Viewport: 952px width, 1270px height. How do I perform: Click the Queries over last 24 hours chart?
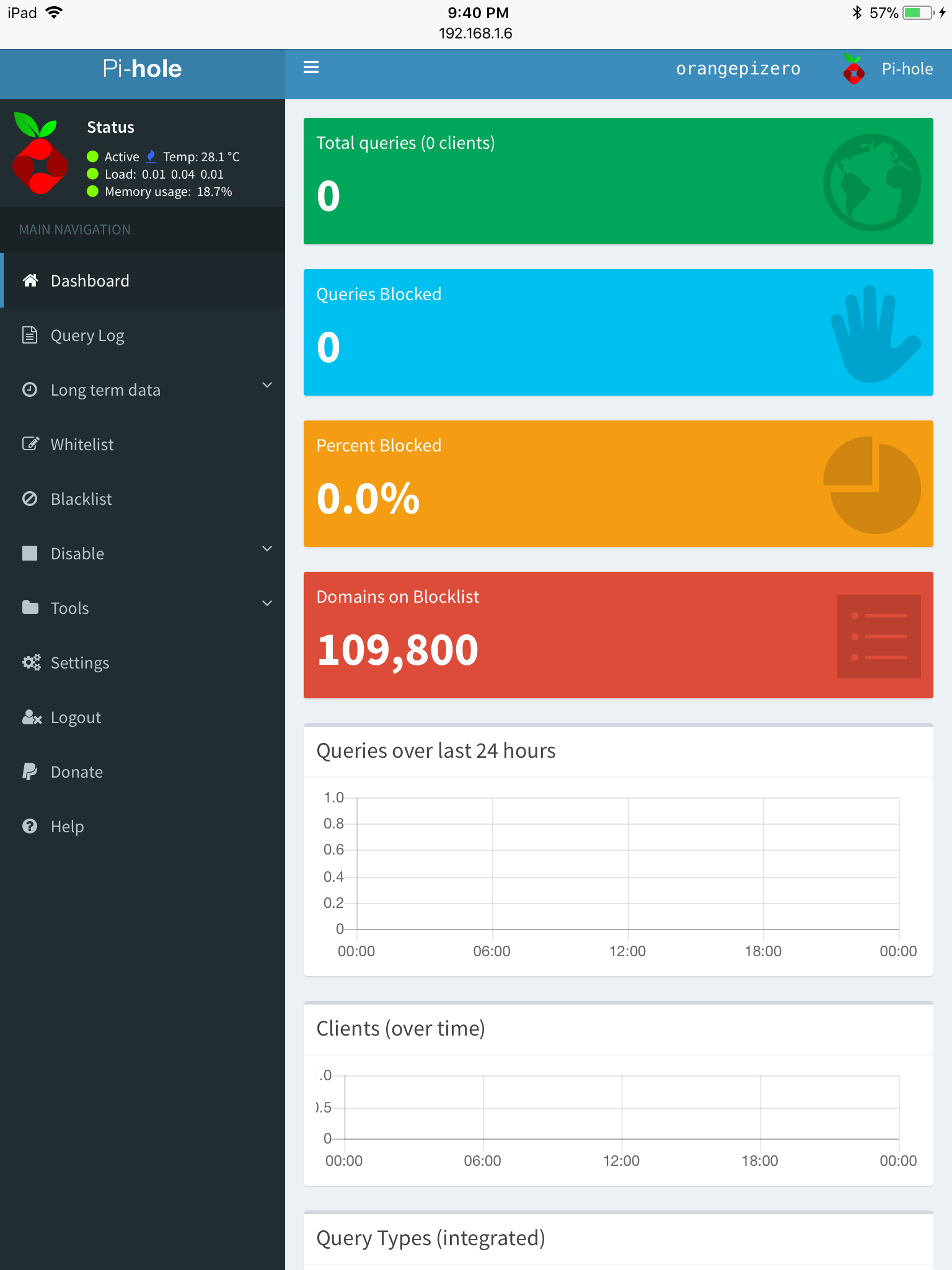[x=620, y=874]
